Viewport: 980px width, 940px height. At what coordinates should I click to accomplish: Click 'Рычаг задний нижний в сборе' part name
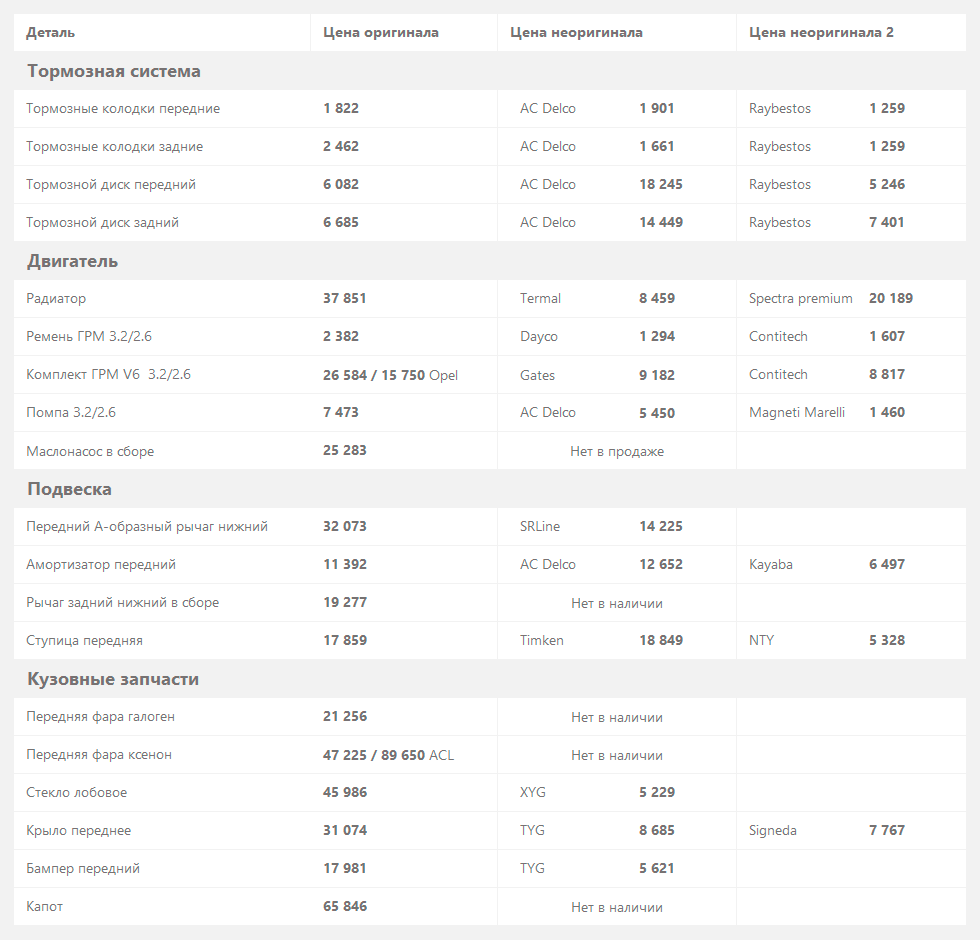pos(122,603)
